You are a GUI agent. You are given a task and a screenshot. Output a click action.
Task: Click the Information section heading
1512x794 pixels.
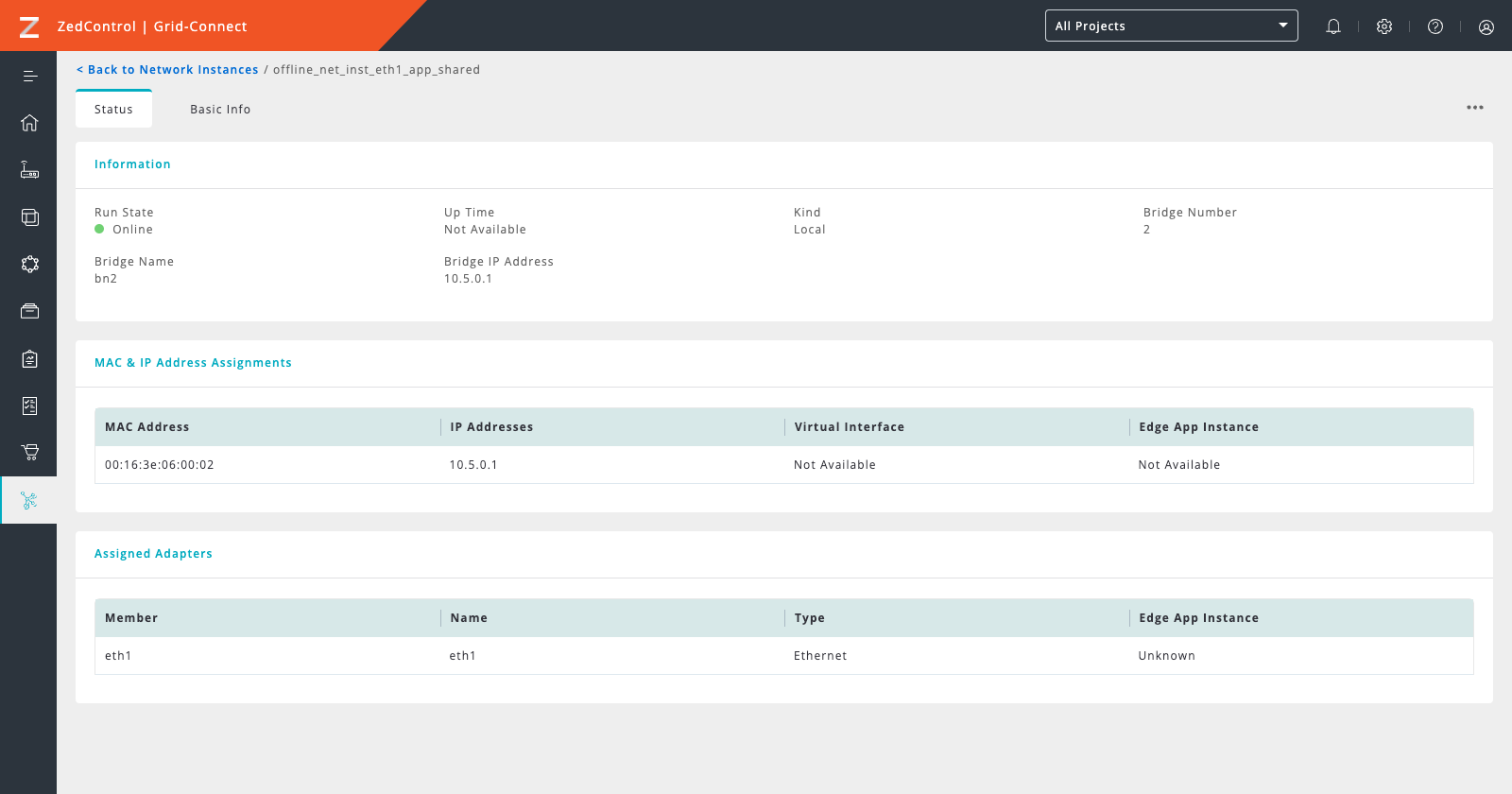point(132,164)
